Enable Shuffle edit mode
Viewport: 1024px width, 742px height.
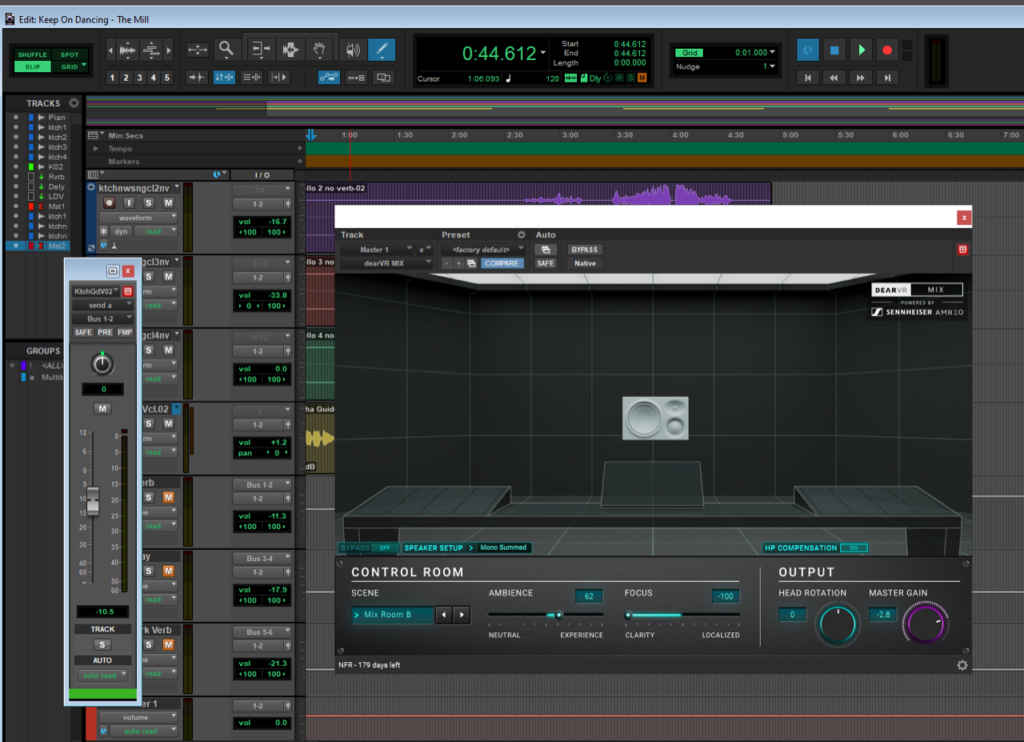tap(32, 55)
